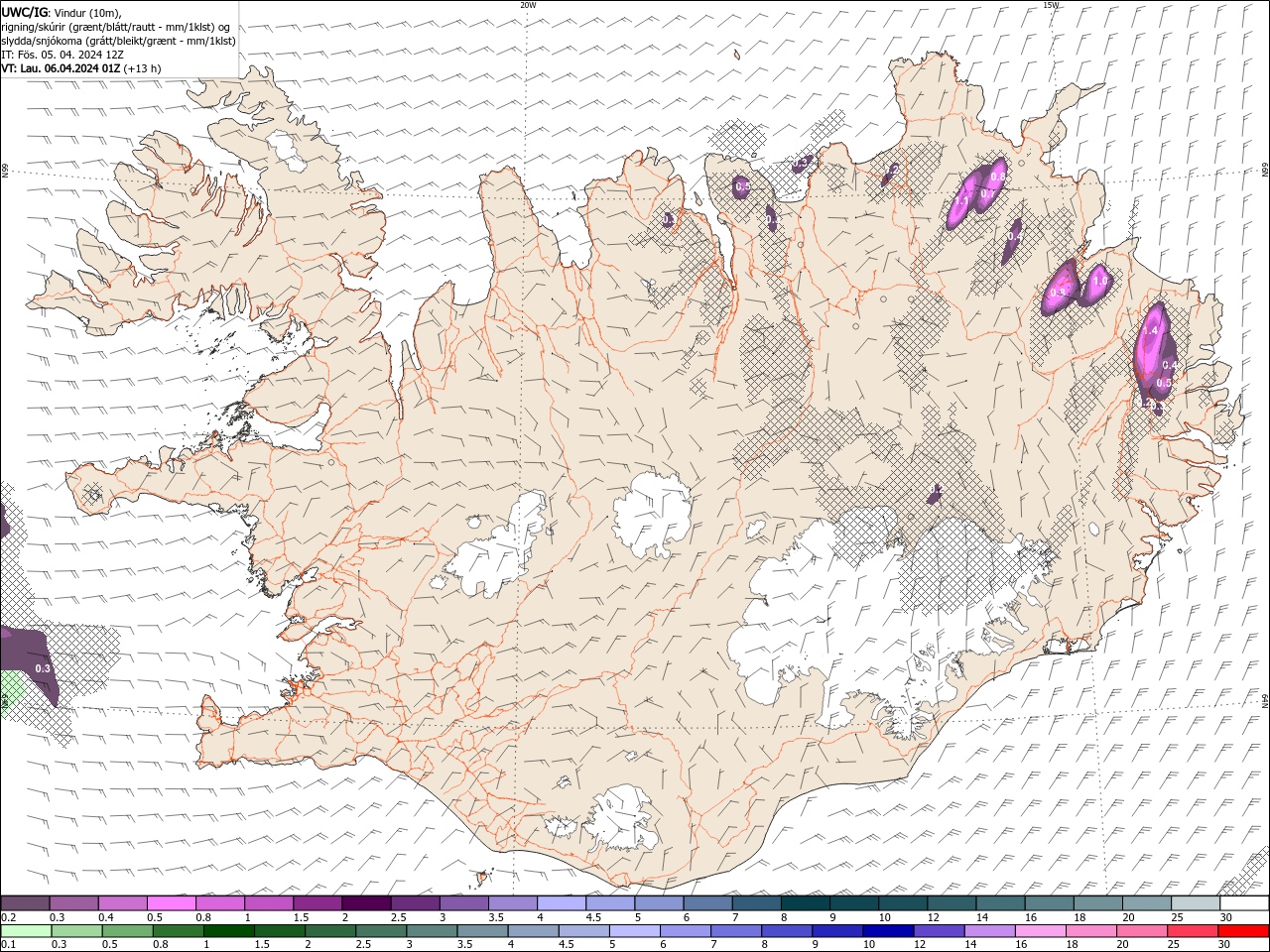The height and width of the screenshot is (952, 1270).
Task: Pick bottom-row violet swatch between 14 and 16
Action: click(x=990, y=931)
